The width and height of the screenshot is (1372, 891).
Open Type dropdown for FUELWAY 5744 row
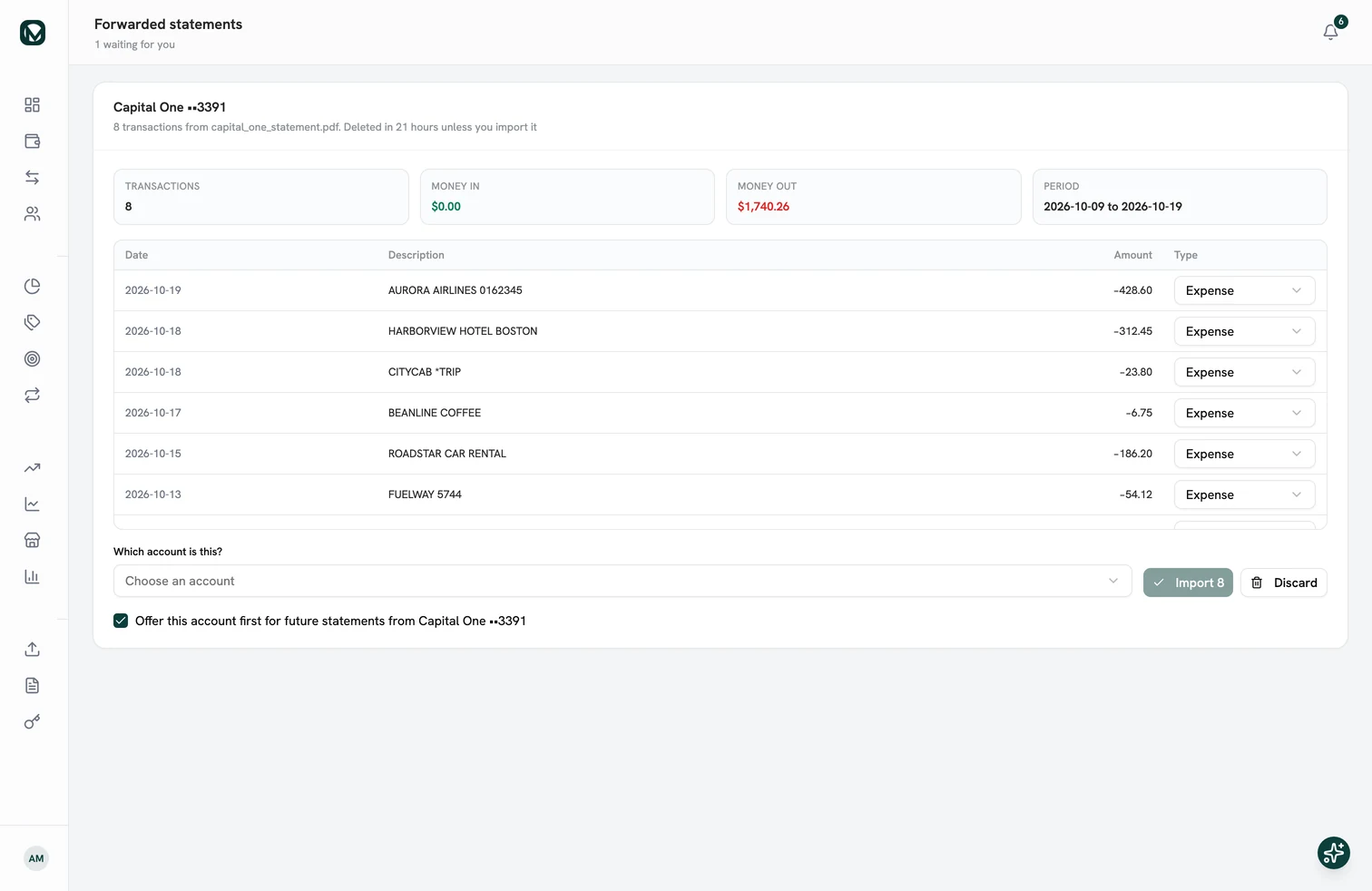pos(1244,494)
